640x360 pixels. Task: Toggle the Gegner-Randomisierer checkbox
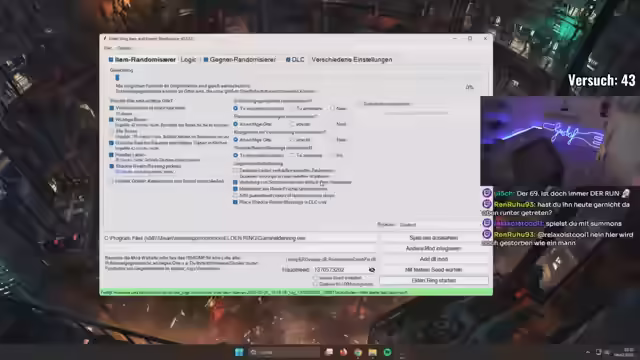tap(206, 60)
